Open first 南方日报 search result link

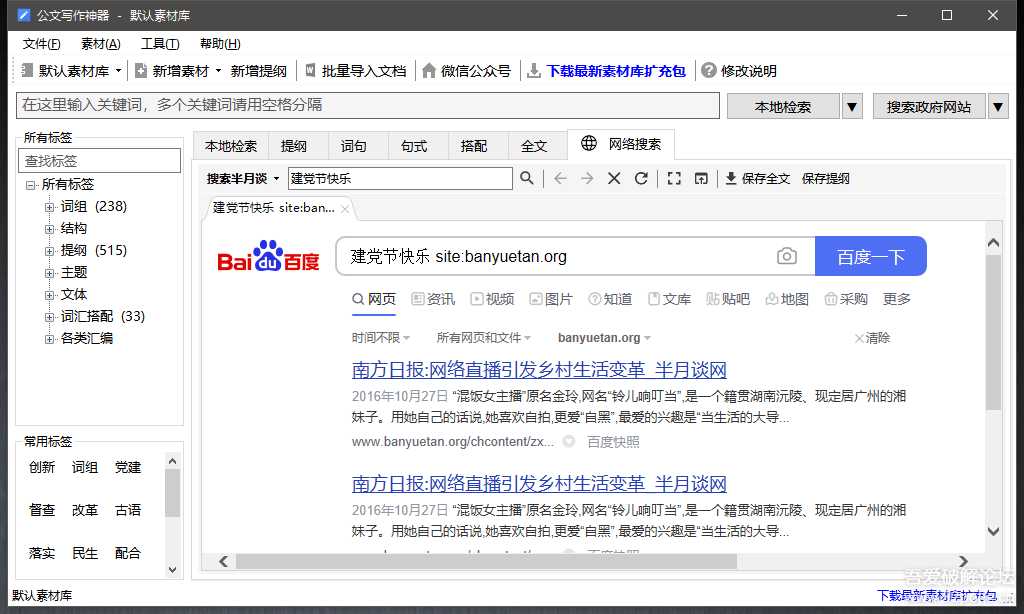[538, 369]
